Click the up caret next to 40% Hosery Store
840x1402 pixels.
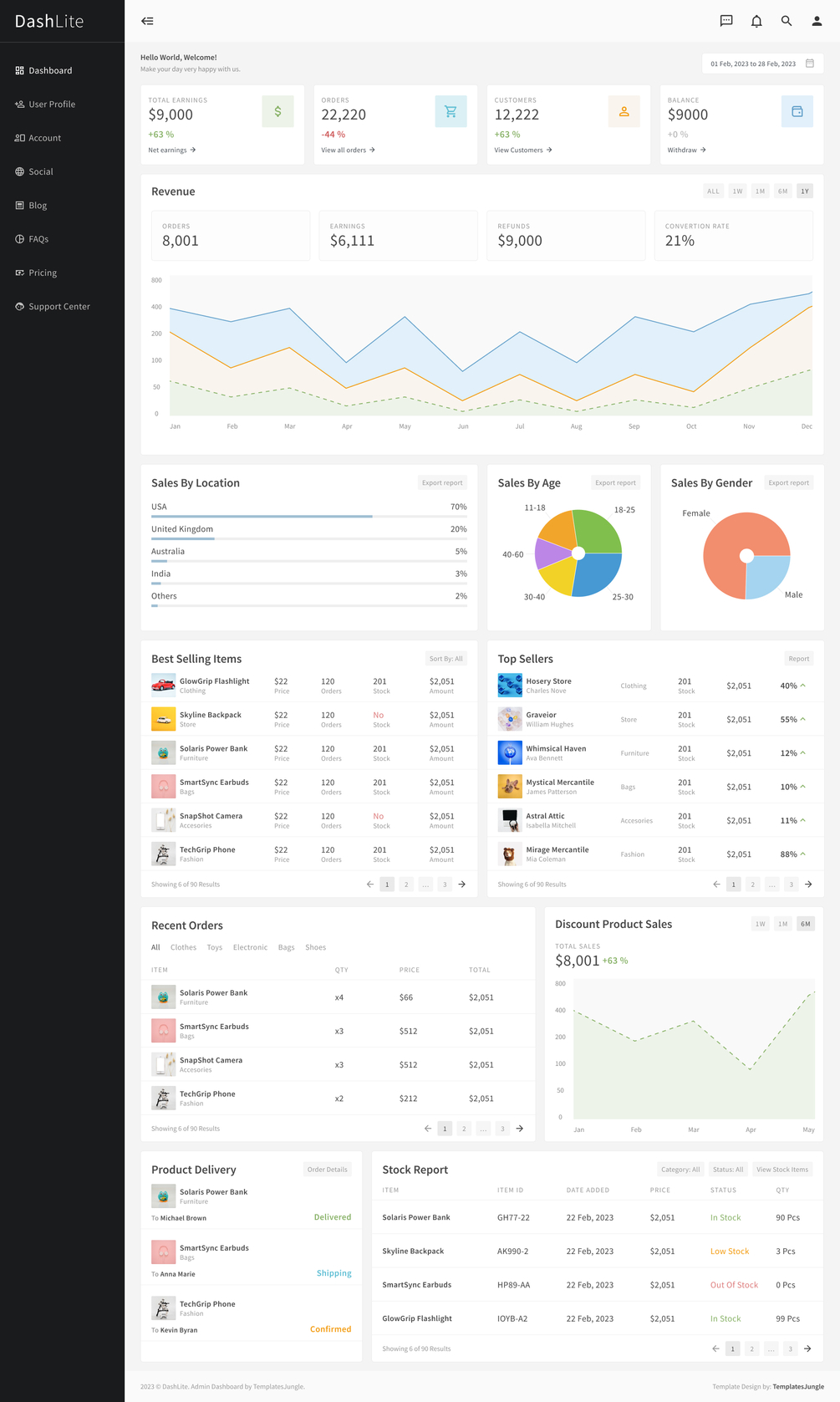[803, 686]
